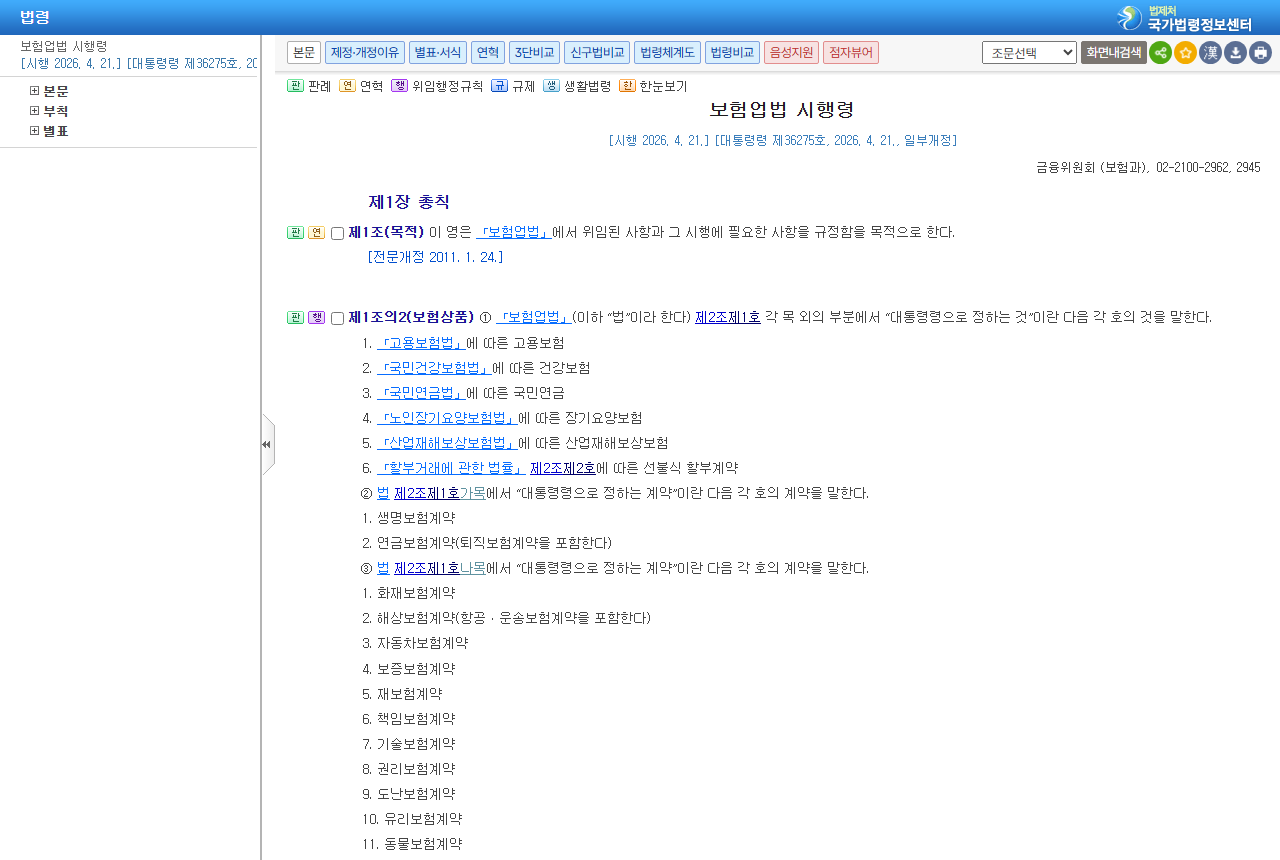The width and height of the screenshot is (1280, 860).
Task: Click 보험업법 시행령 title in left panel
Action: pos(63,46)
